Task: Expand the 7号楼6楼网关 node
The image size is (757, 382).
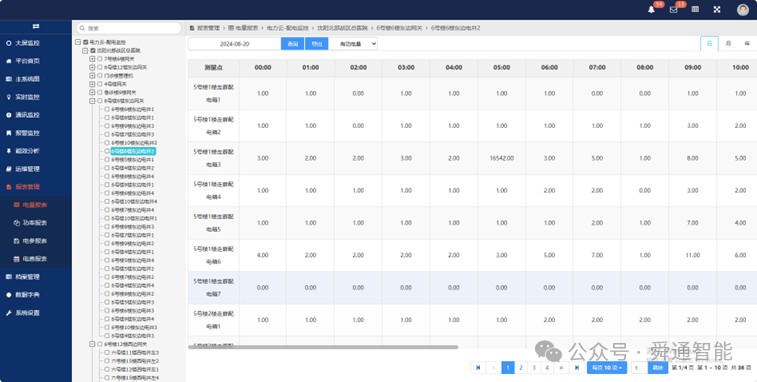Action: pyautogui.click(x=92, y=59)
